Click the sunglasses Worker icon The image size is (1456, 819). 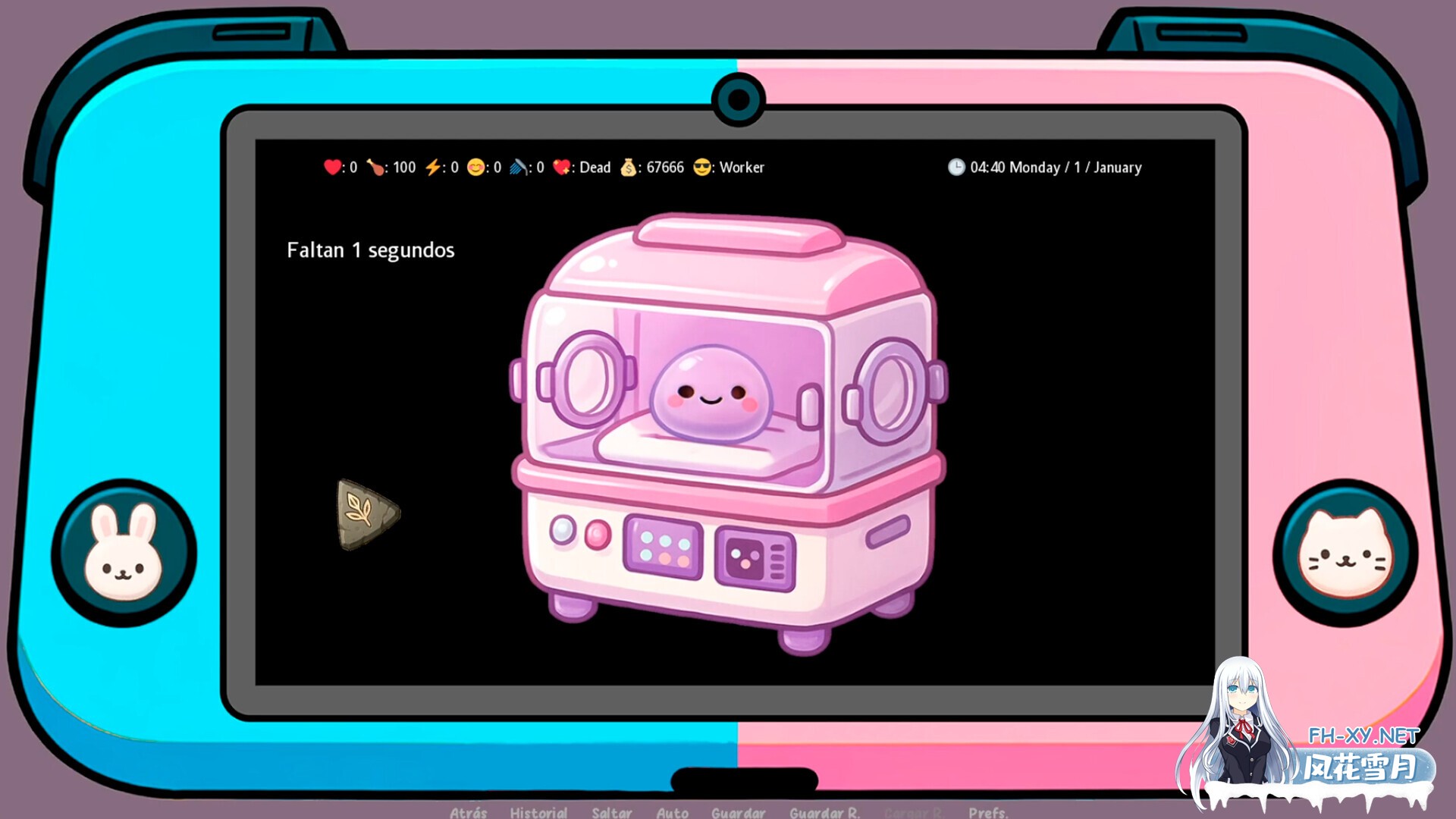[702, 167]
